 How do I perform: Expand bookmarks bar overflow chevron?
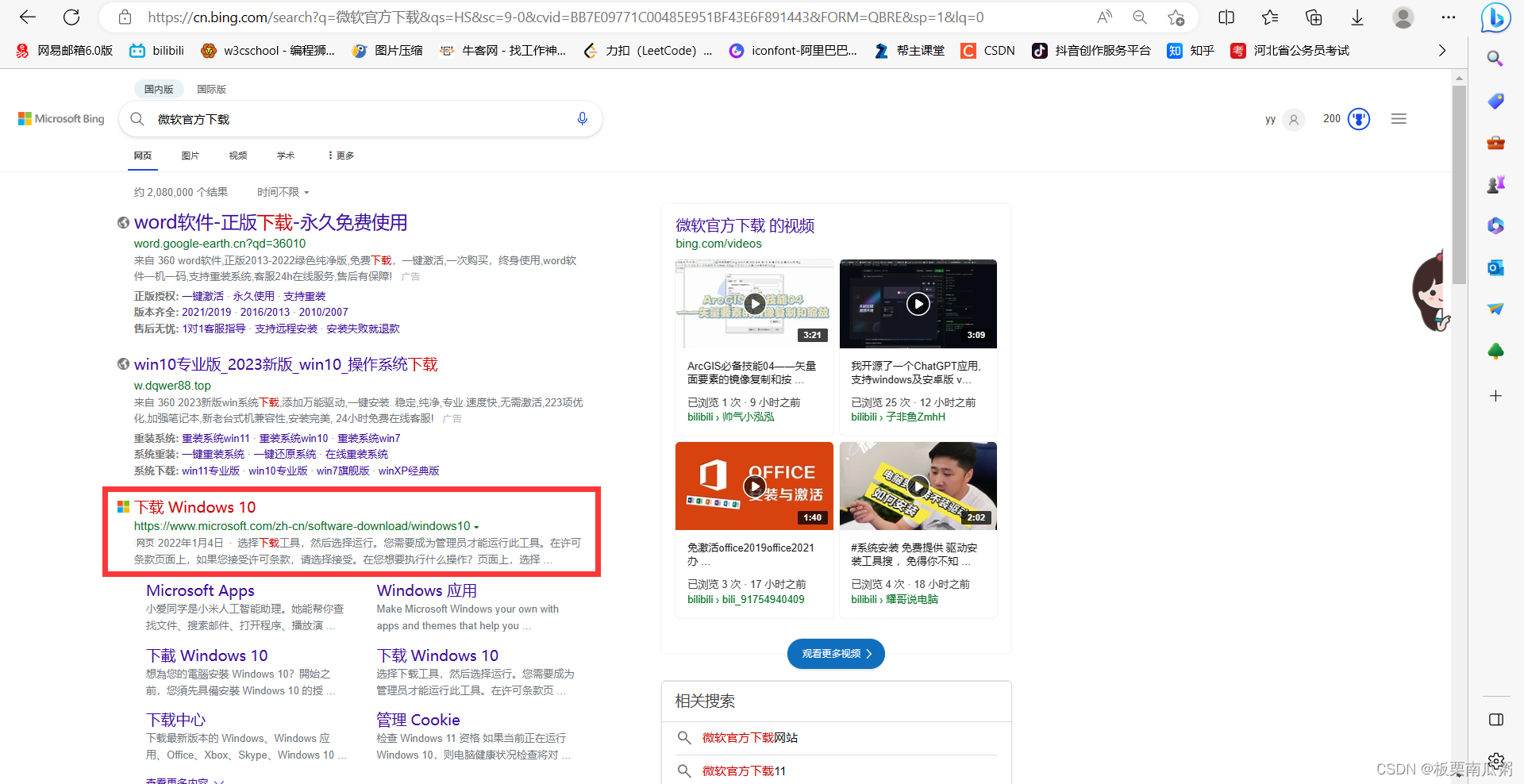tap(1442, 51)
